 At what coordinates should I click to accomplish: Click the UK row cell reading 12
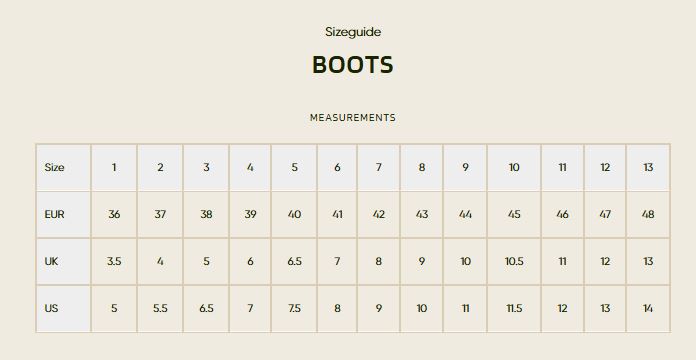(x=605, y=261)
